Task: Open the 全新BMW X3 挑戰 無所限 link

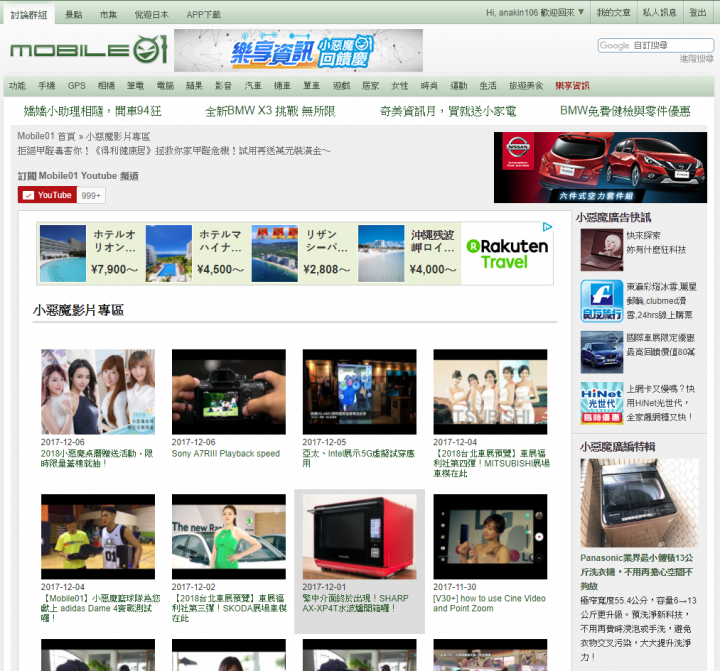Action: tap(270, 111)
